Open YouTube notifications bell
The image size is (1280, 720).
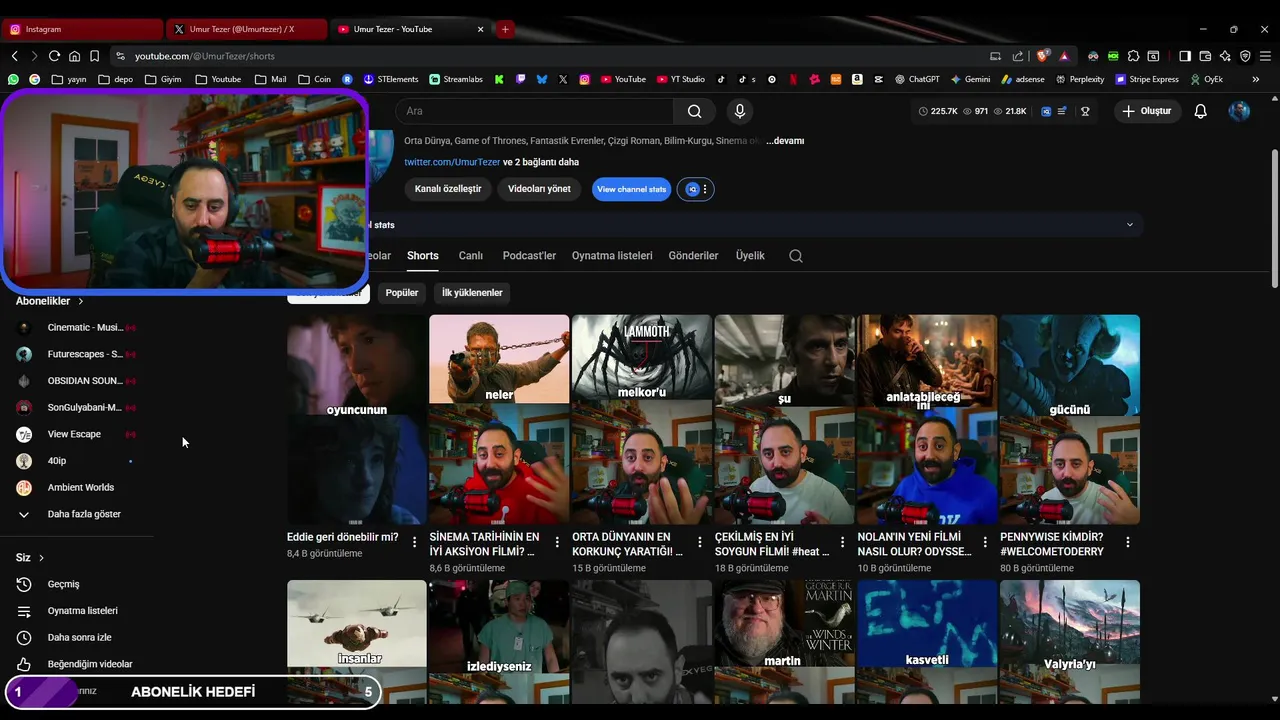pyautogui.click(x=1200, y=111)
